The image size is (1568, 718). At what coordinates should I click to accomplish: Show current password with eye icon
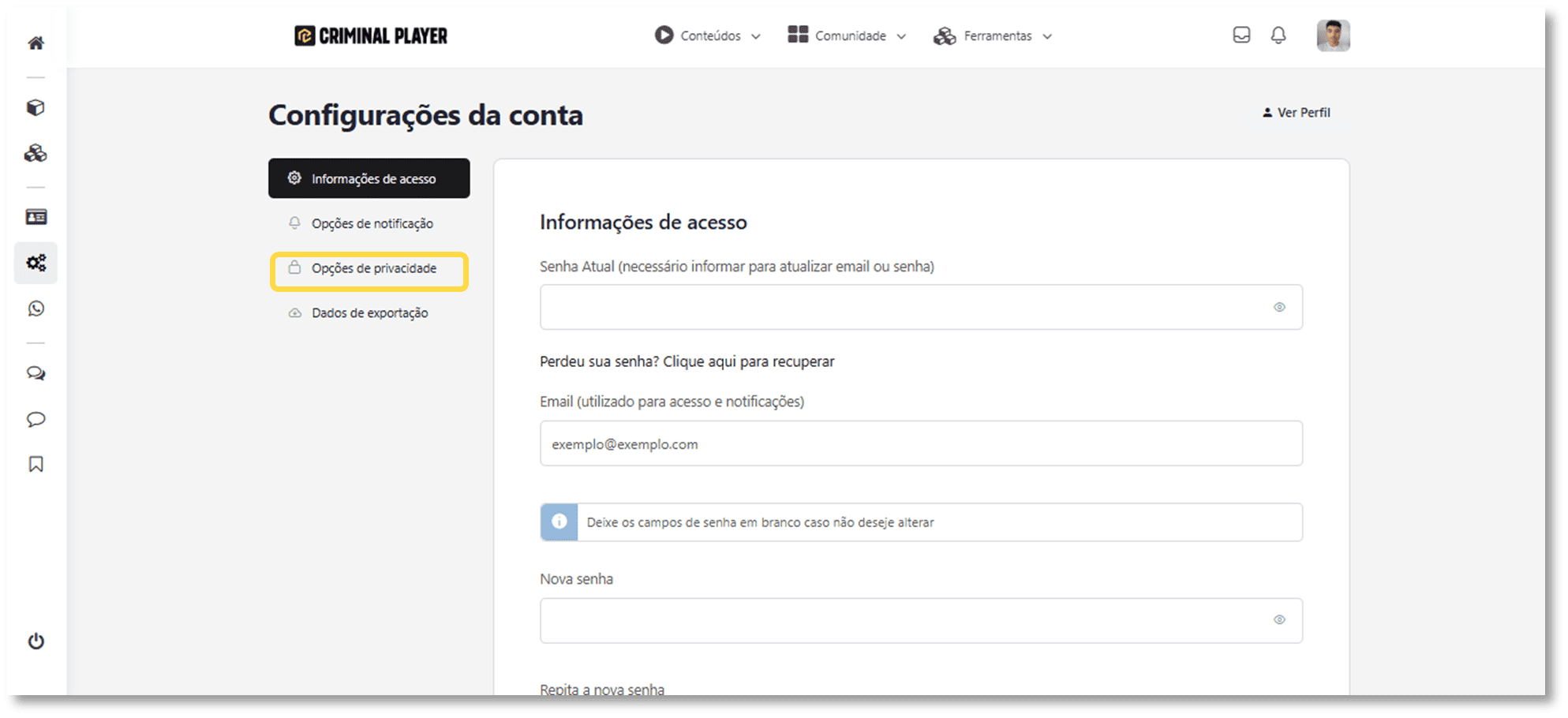[1278, 307]
